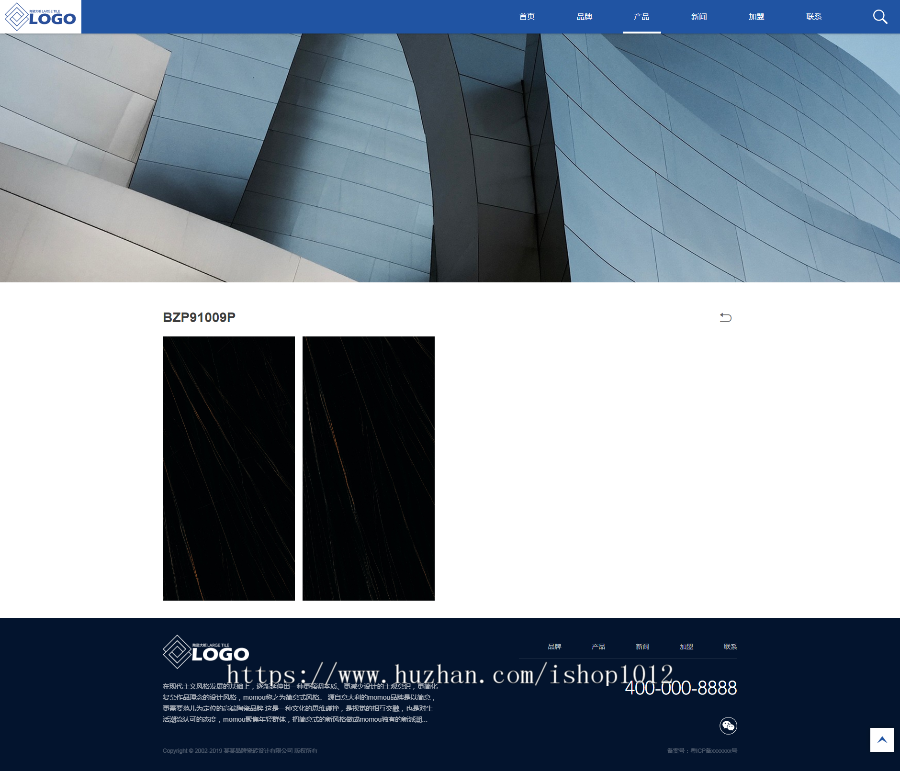Click the header LOGO image
Image resolution: width=900 pixels, height=771 pixels.
tap(40, 17)
